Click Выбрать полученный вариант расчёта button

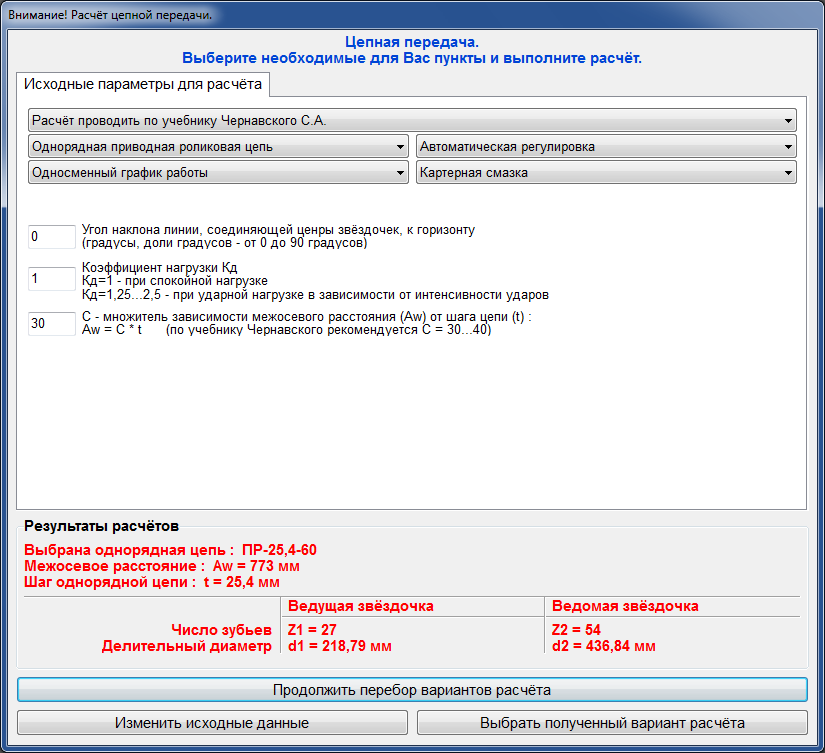click(612, 723)
